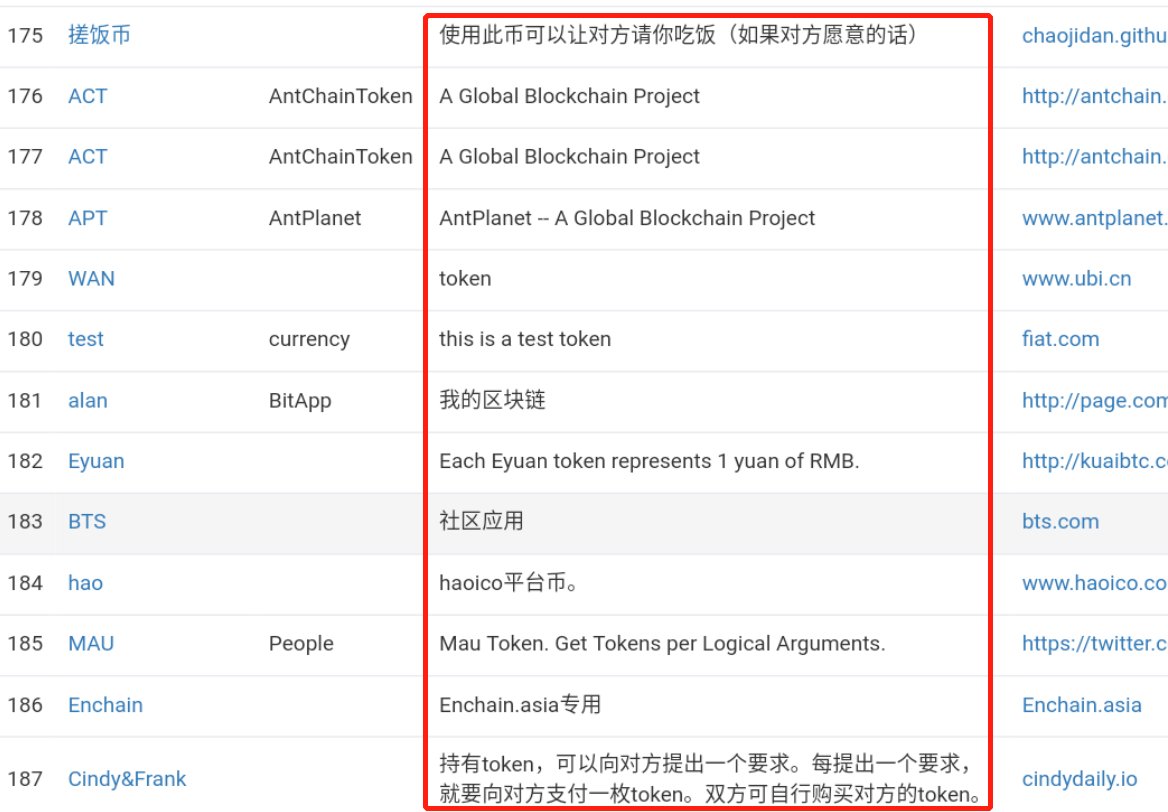Click the Enchain.asia专用 description

[520, 705]
